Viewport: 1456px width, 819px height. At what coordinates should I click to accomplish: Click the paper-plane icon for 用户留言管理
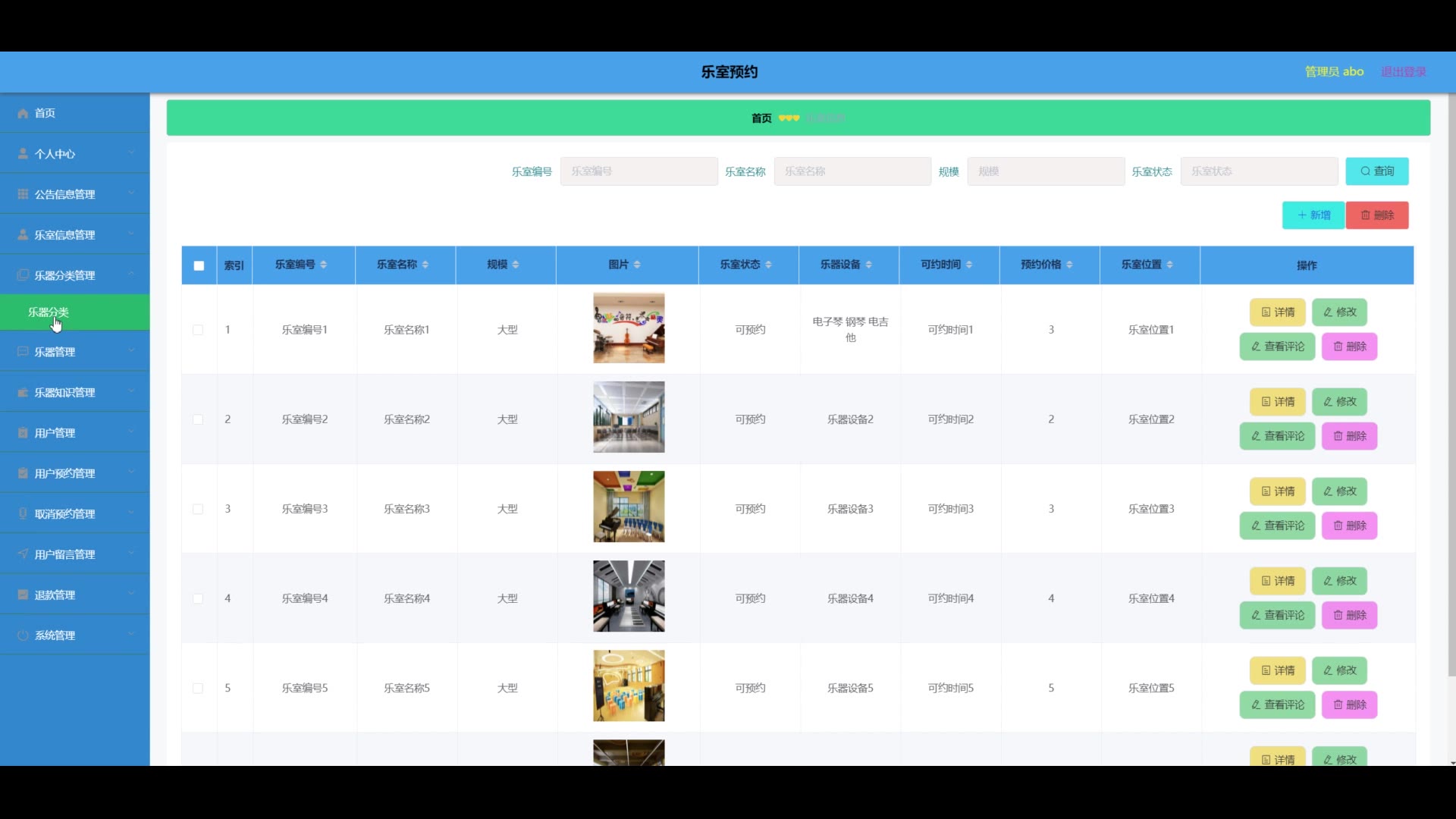coord(23,554)
